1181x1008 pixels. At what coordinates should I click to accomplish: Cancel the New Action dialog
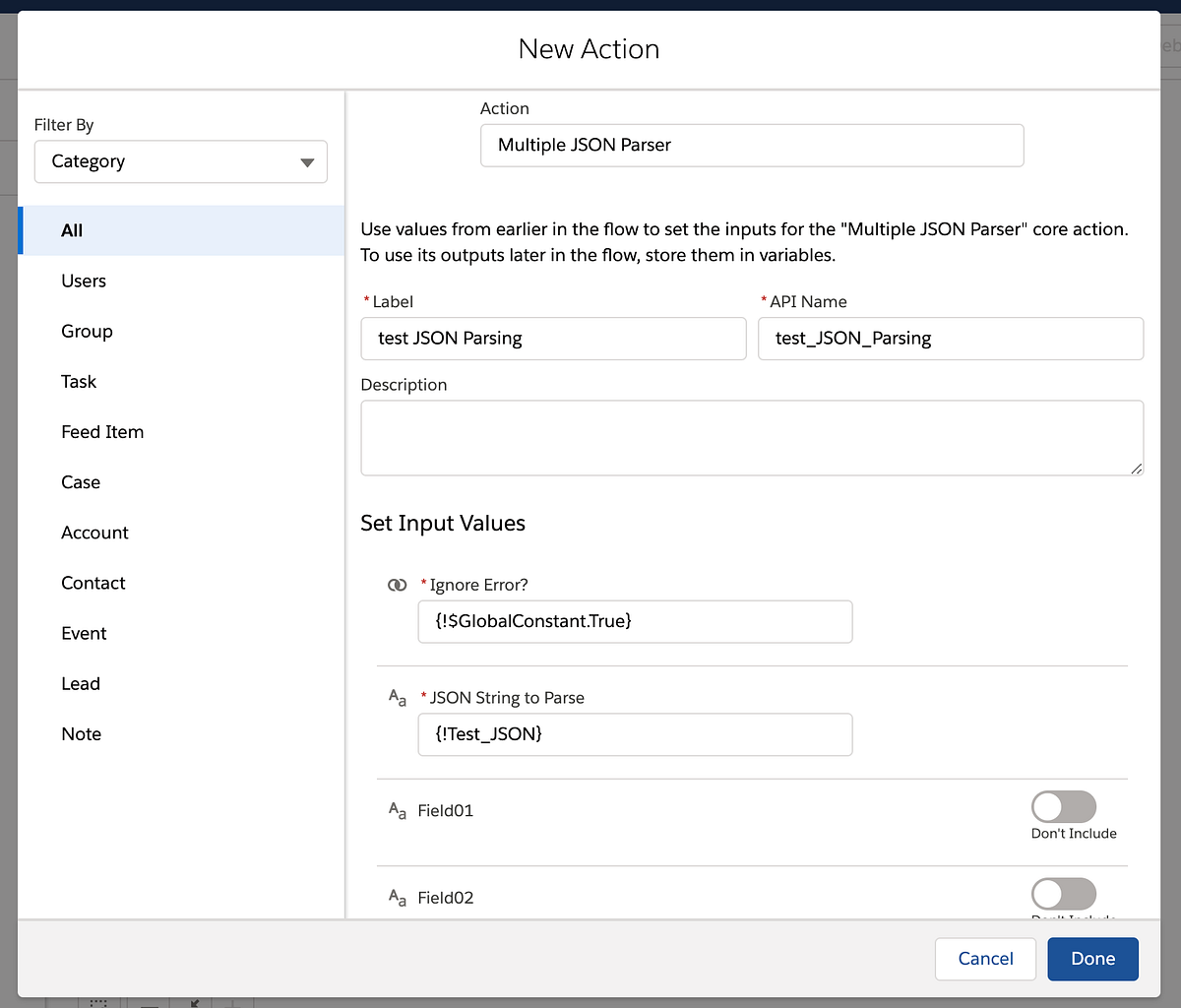(985, 959)
